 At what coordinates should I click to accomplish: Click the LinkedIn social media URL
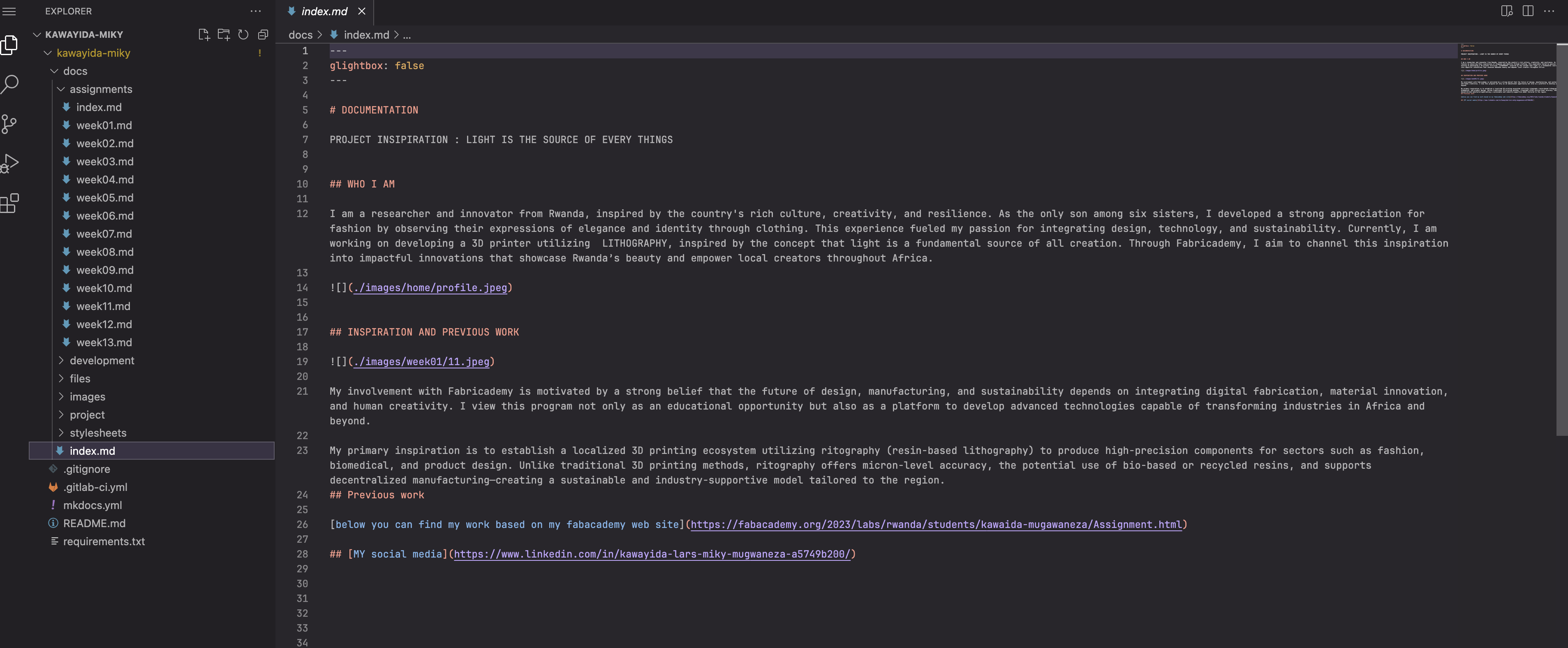tap(651, 554)
